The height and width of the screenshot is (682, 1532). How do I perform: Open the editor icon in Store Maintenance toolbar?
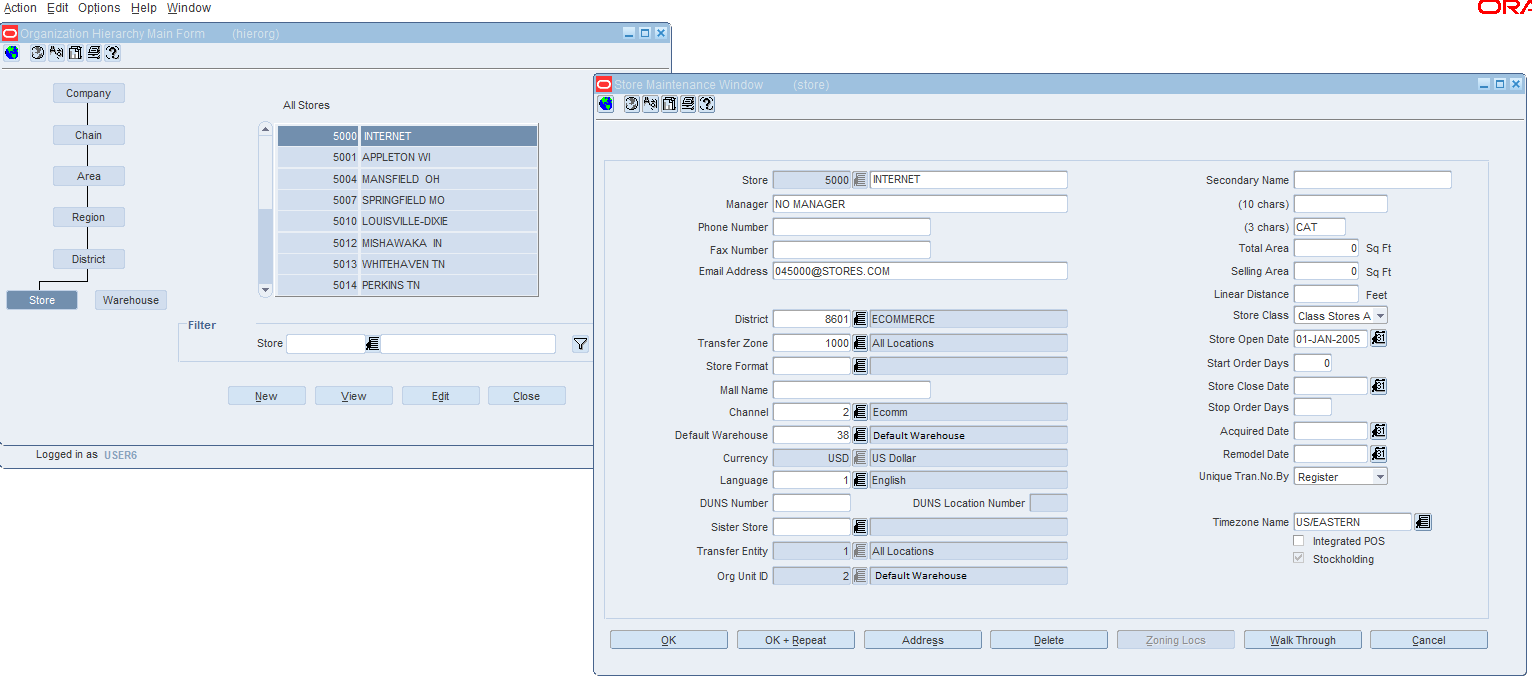669,104
